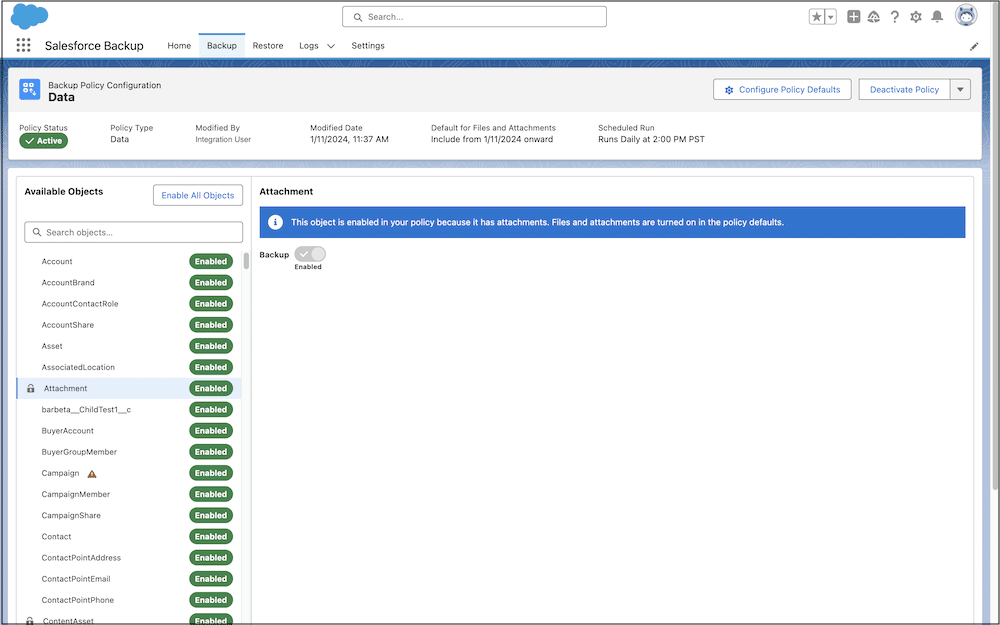Expand the Logs tab dropdown chevron
Viewport: 1000px width, 625px height.
330,46
